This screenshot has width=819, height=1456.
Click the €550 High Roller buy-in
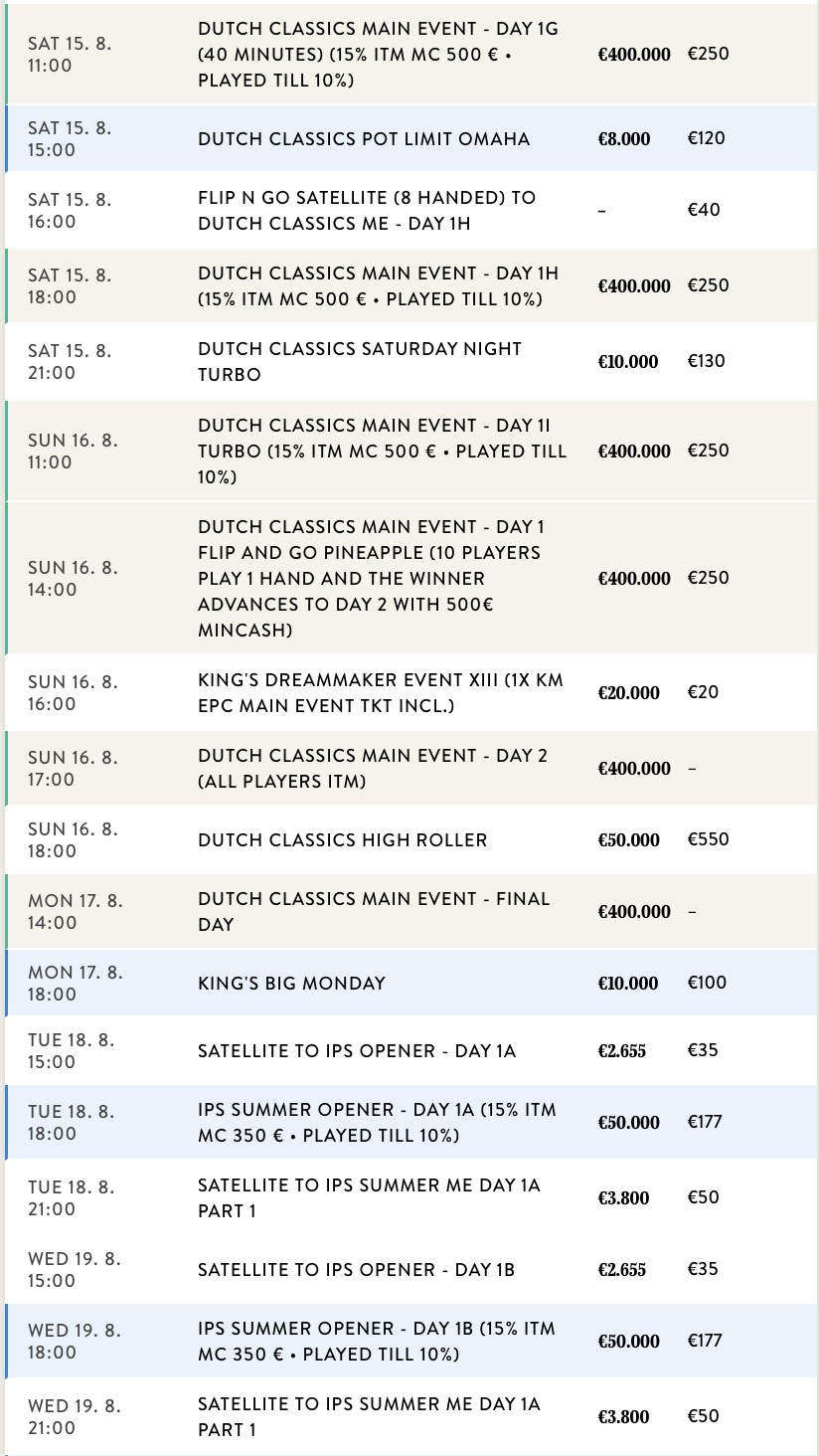708,839
